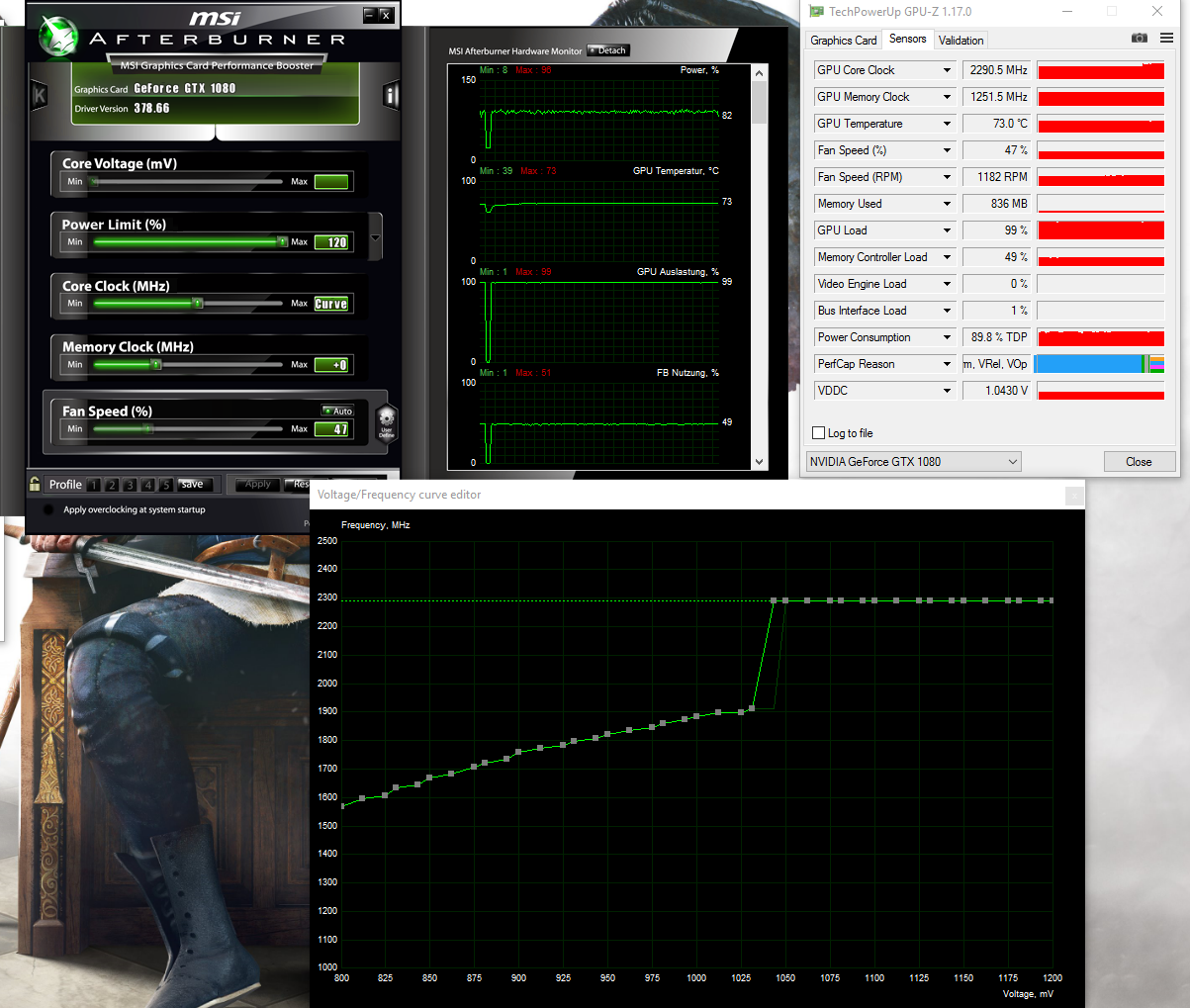
Task: Open the NVIDIA GeForce GTX 1080 selector
Action: [913, 462]
